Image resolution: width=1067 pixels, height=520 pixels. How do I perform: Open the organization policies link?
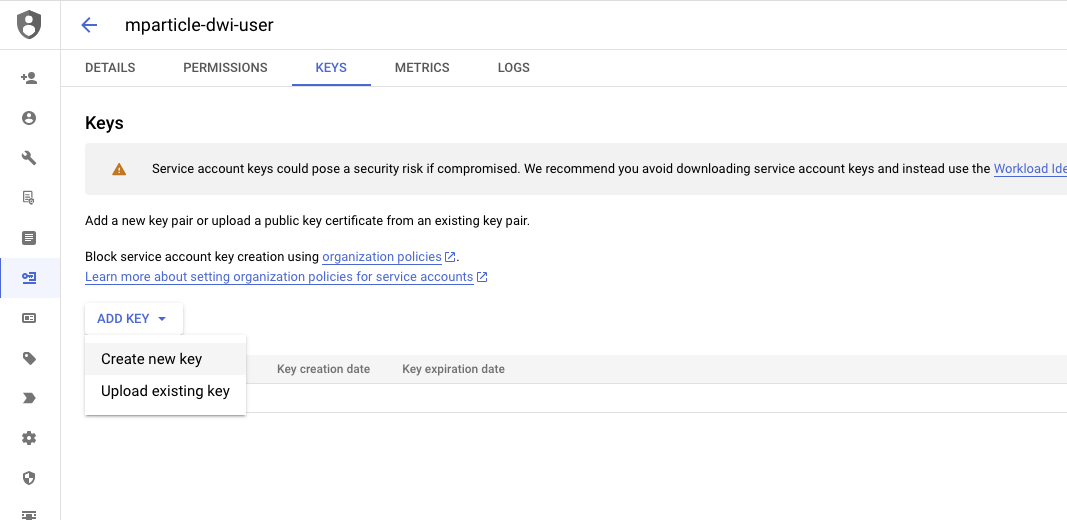click(382, 257)
